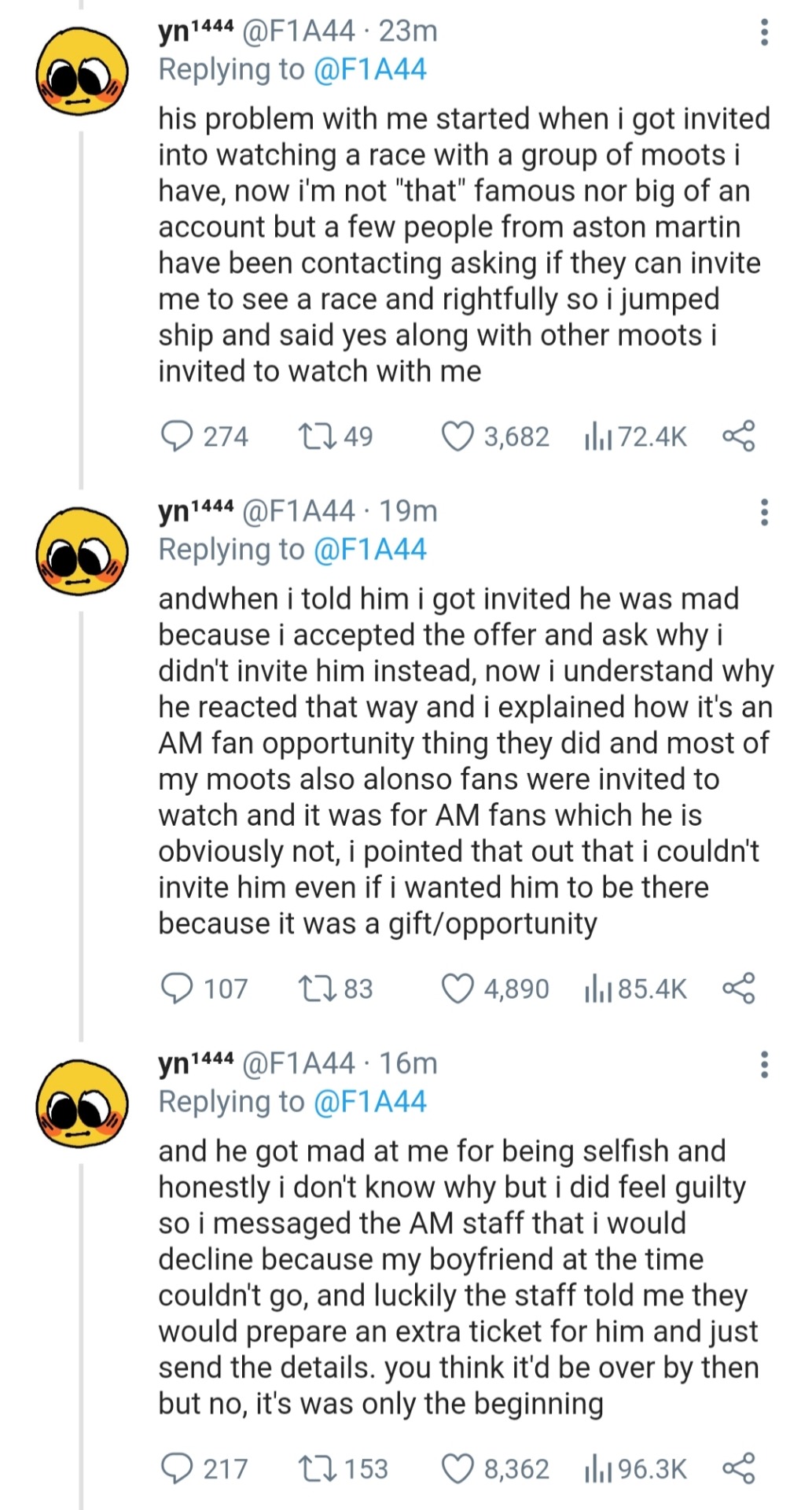Like the tweet with 4,890 likes

457,988
